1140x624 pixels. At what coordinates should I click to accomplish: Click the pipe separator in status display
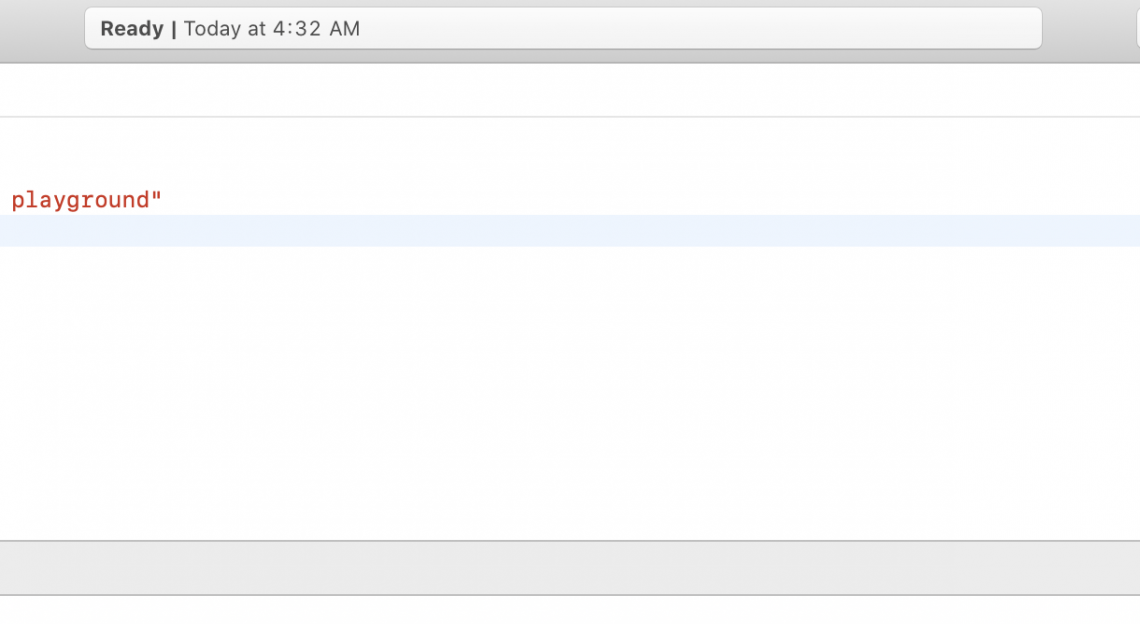tap(173, 29)
